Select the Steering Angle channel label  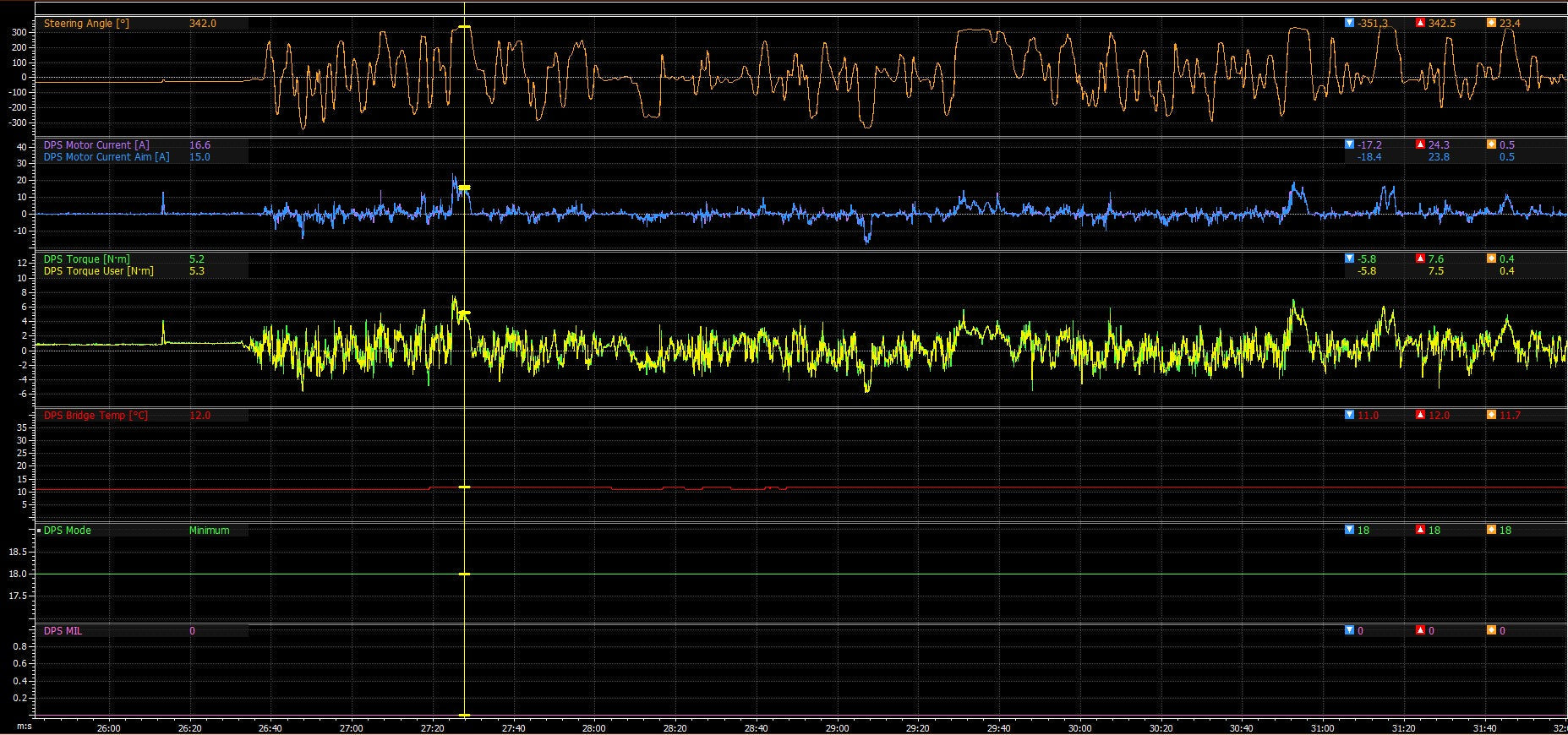click(86, 24)
